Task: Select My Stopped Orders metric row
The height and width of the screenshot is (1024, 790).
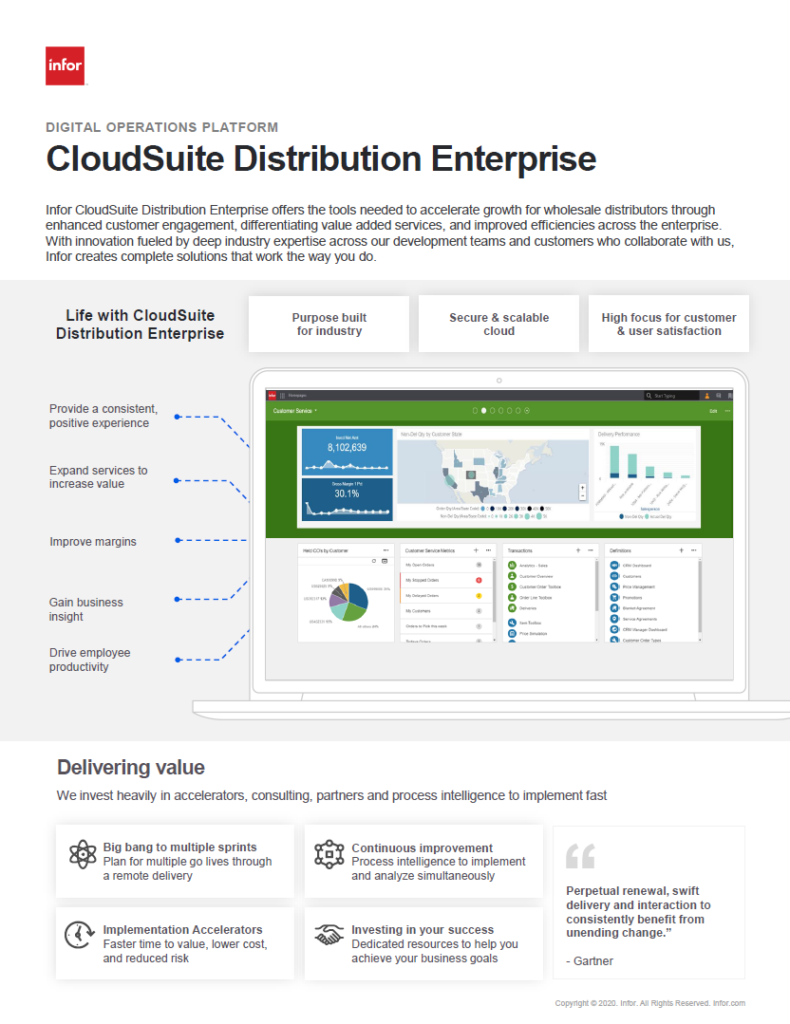Action: (x=444, y=580)
